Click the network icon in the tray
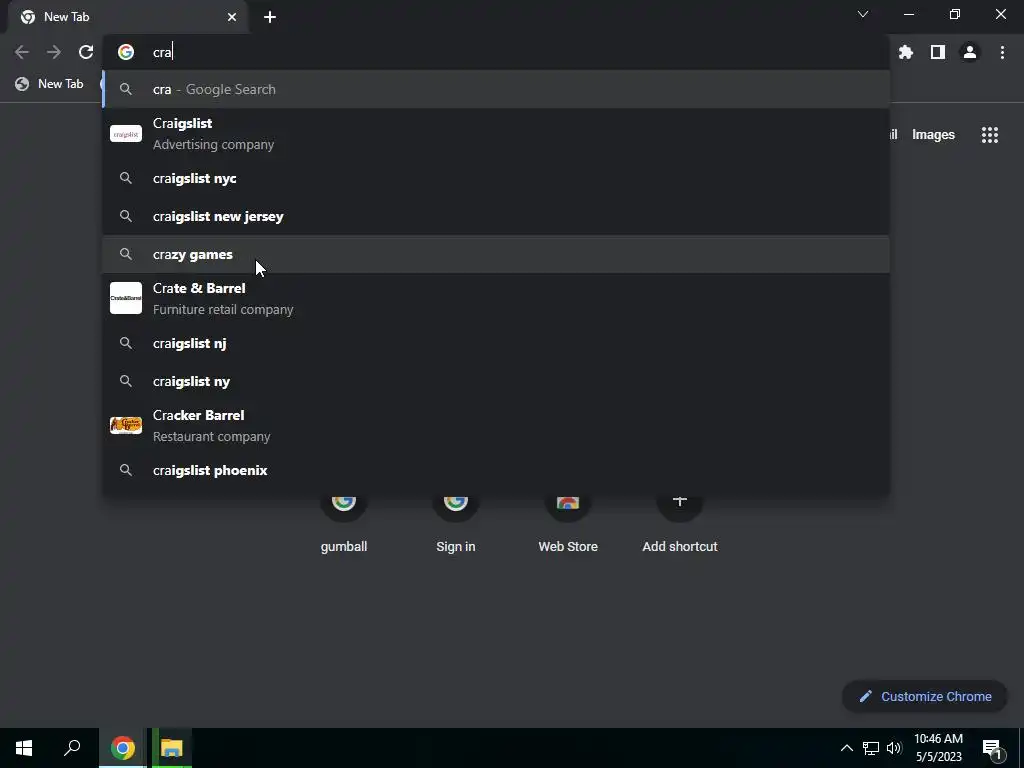Image resolution: width=1024 pixels, height=768 pixels. pos(871,748)
